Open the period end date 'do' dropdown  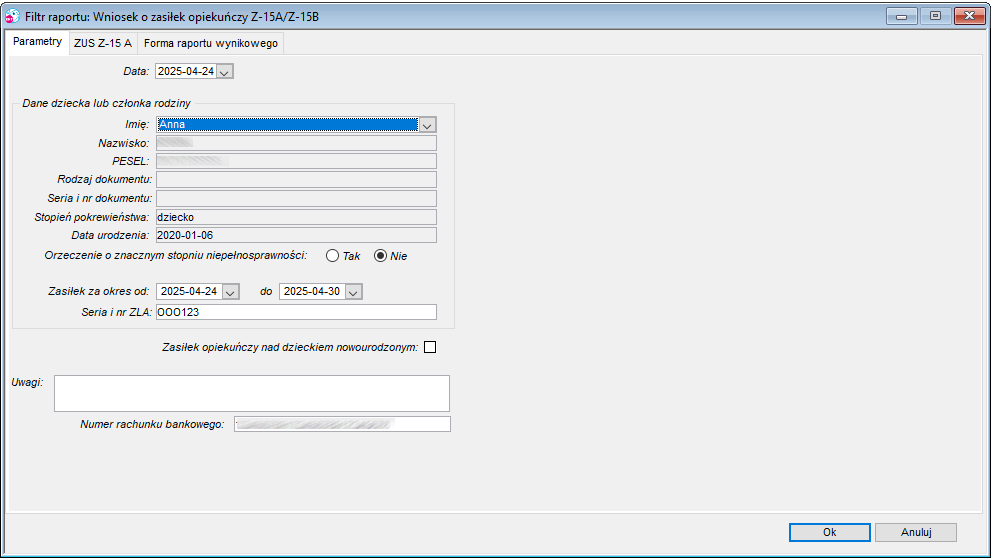click(354, 292)
